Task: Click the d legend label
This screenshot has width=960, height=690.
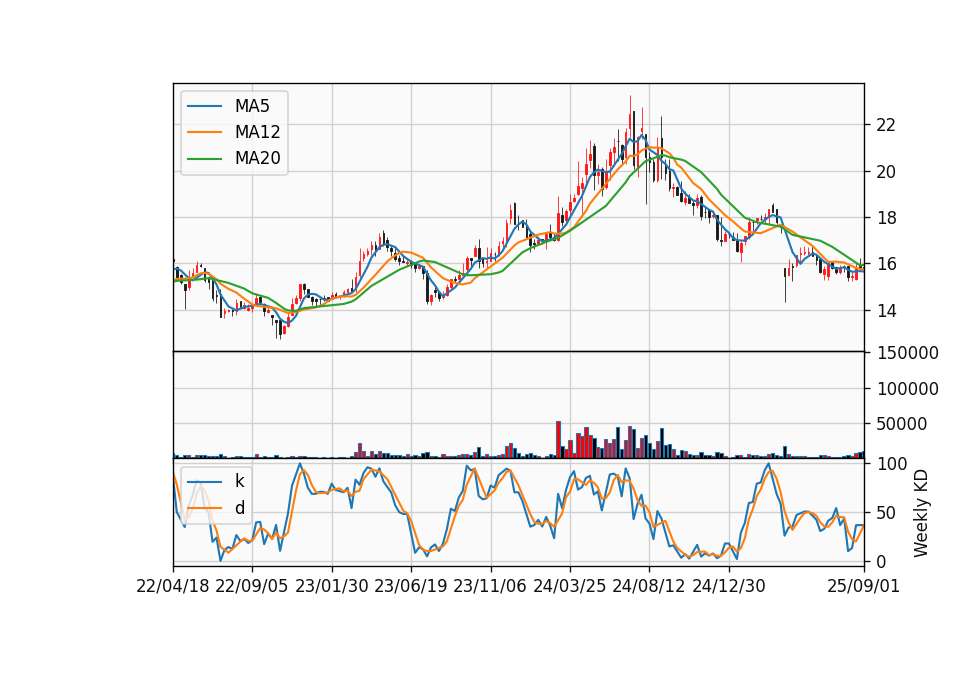Action: pyautogui.click(x=239, y=508)
